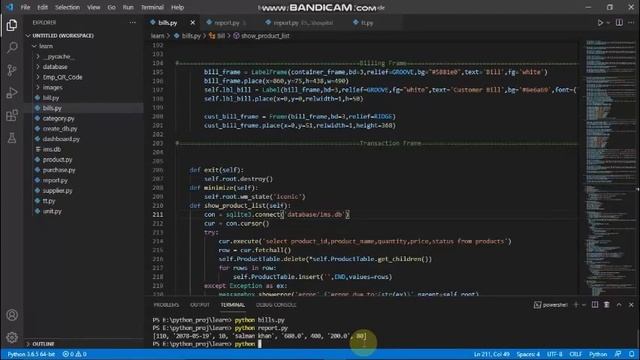
Task: Open the Run and Debug view
Action: (12, 93)
